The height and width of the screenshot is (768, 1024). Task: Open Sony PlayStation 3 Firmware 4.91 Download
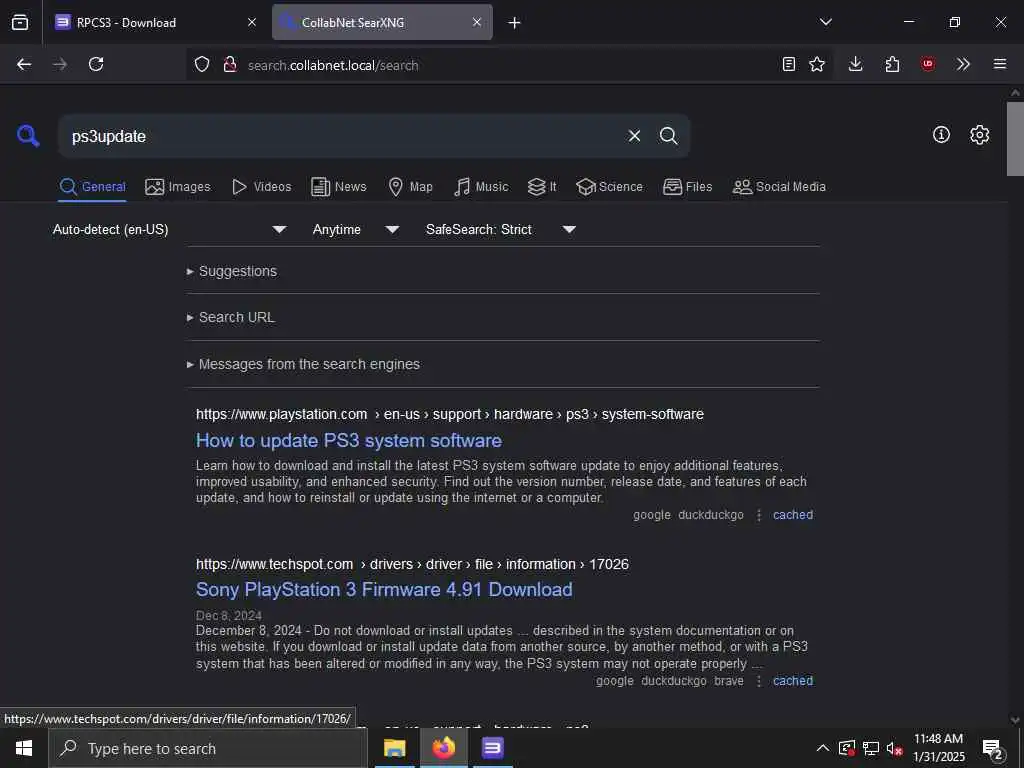coord(384,590)
